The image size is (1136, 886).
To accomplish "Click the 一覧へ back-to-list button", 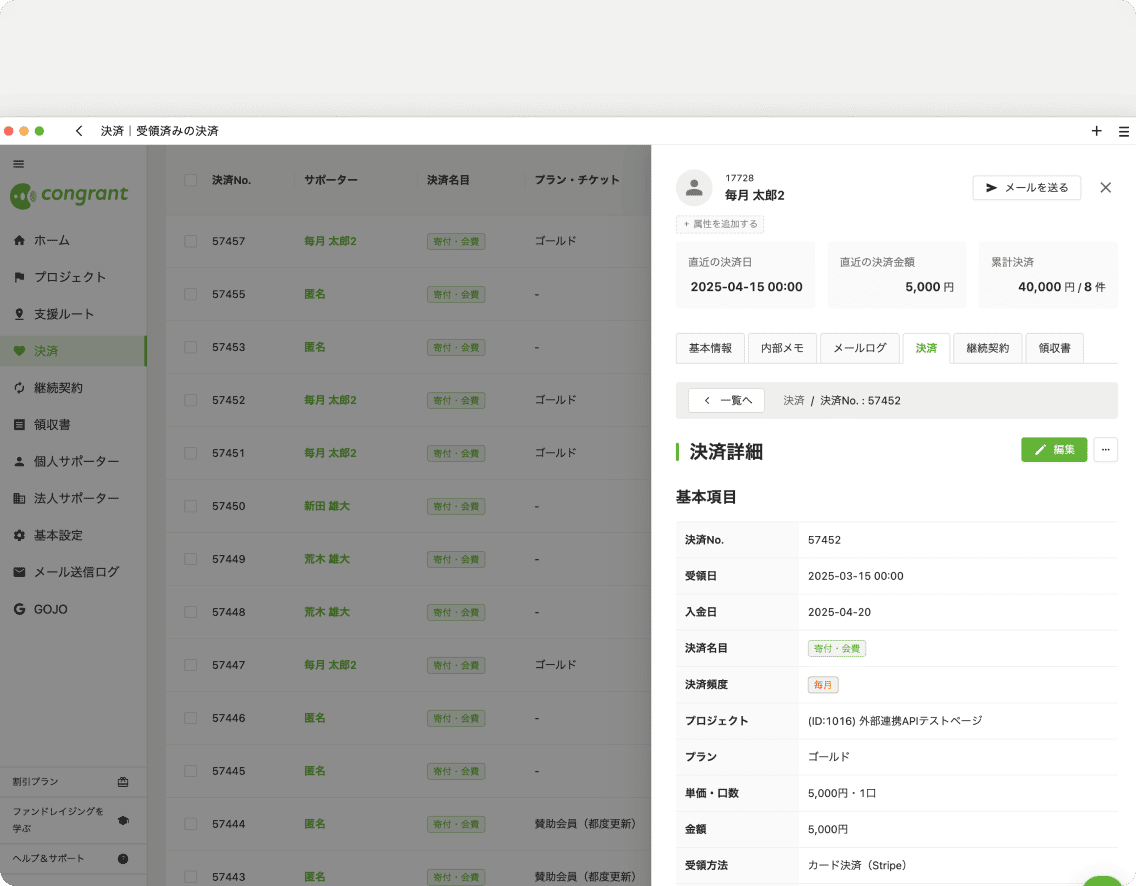I will pos(726,400).
